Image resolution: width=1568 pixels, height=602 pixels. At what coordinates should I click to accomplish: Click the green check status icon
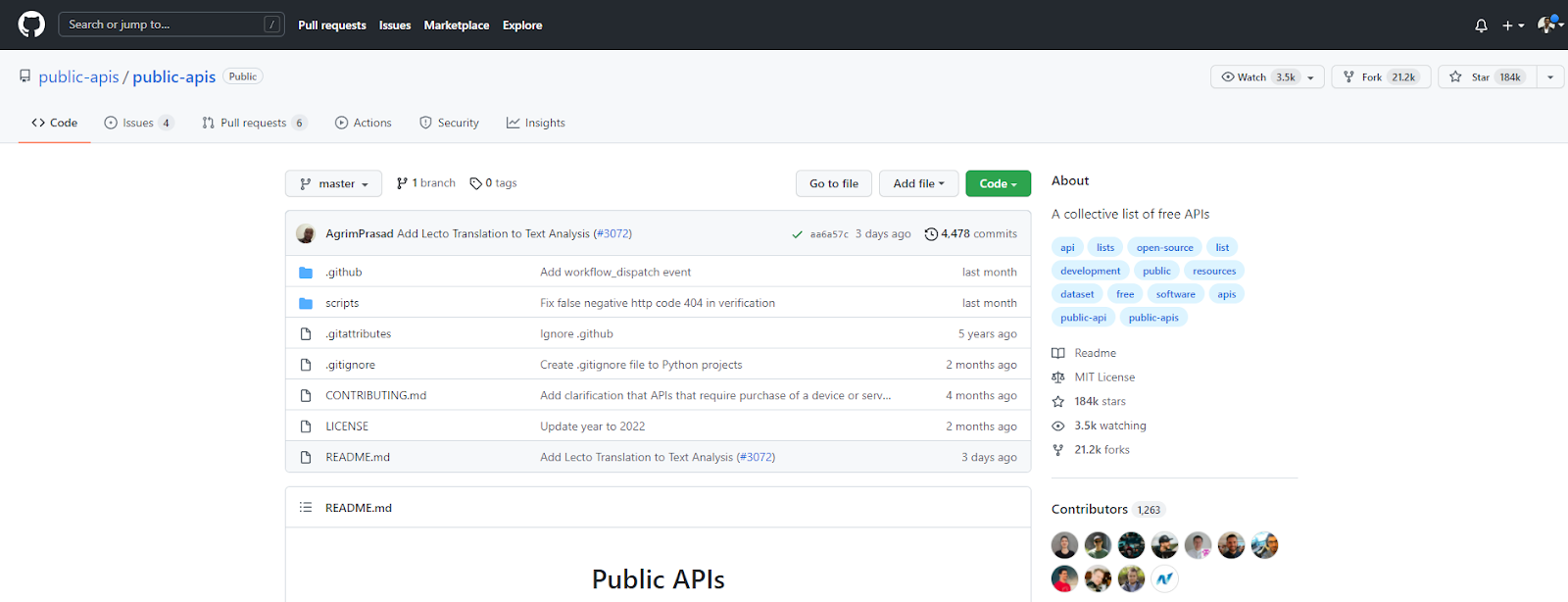pos(797,234)
